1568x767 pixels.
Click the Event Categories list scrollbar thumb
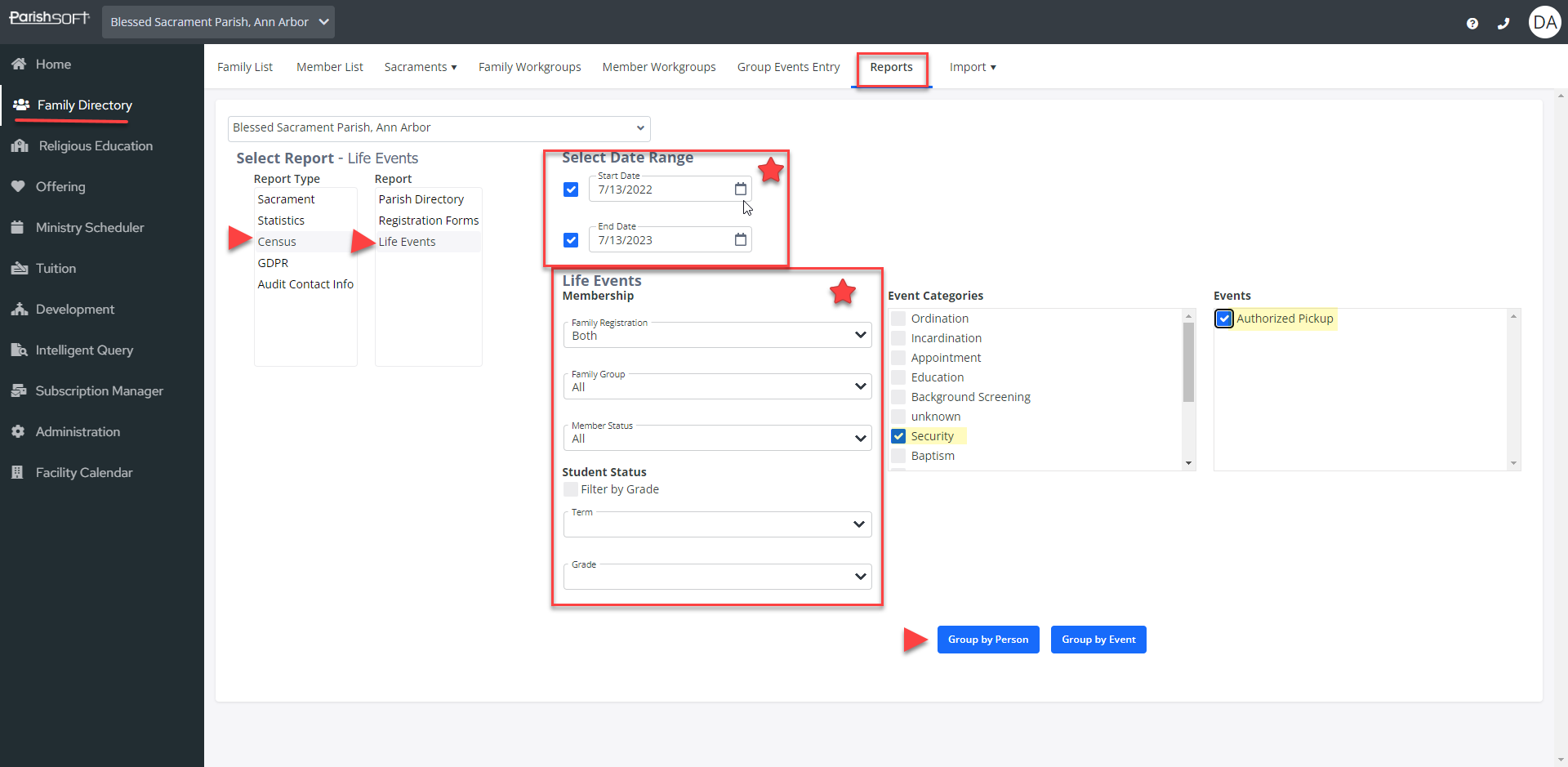point(1188,362)
